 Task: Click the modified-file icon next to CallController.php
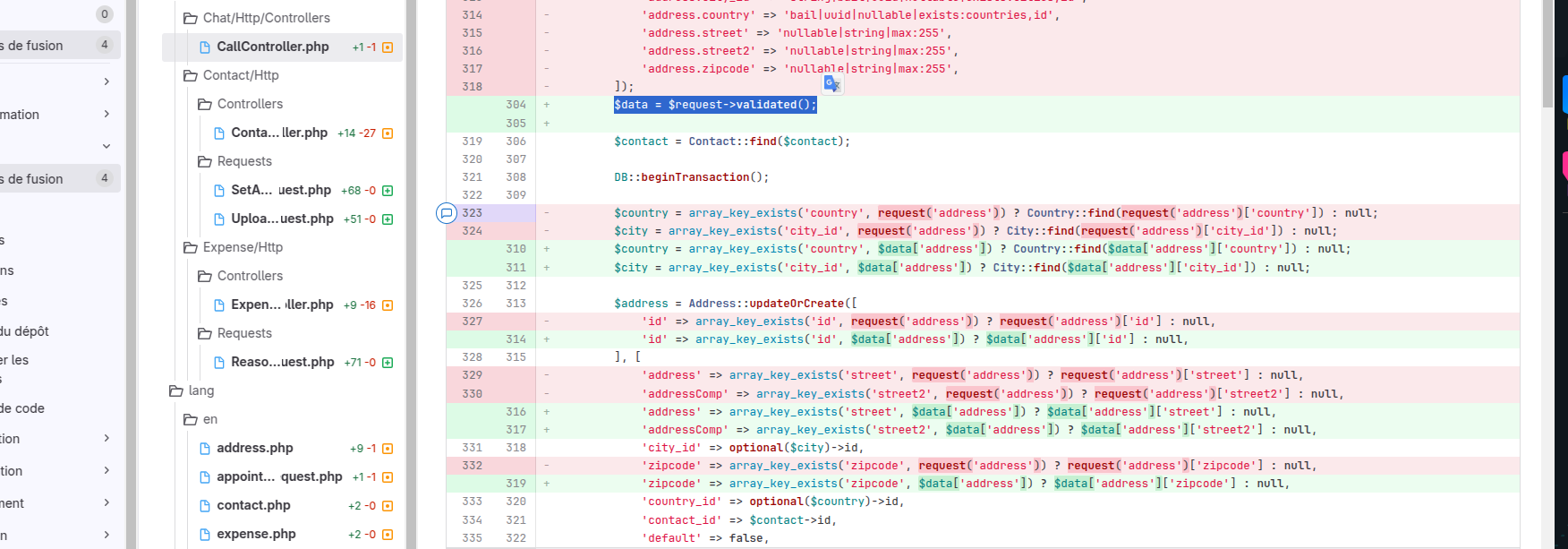tap(388, 47)
